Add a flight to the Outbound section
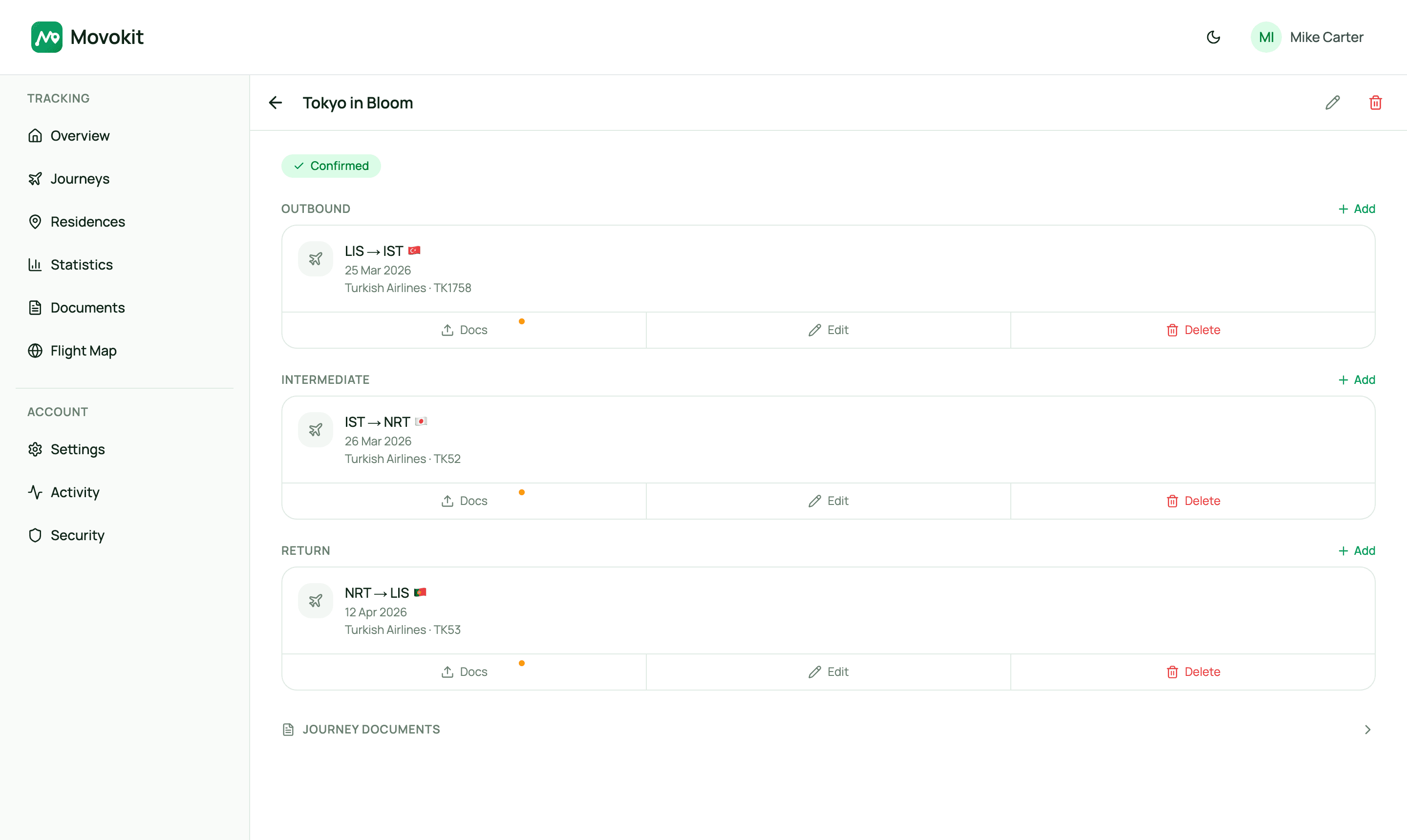This screenshot has height=840, width=1407. point(1357,209)
